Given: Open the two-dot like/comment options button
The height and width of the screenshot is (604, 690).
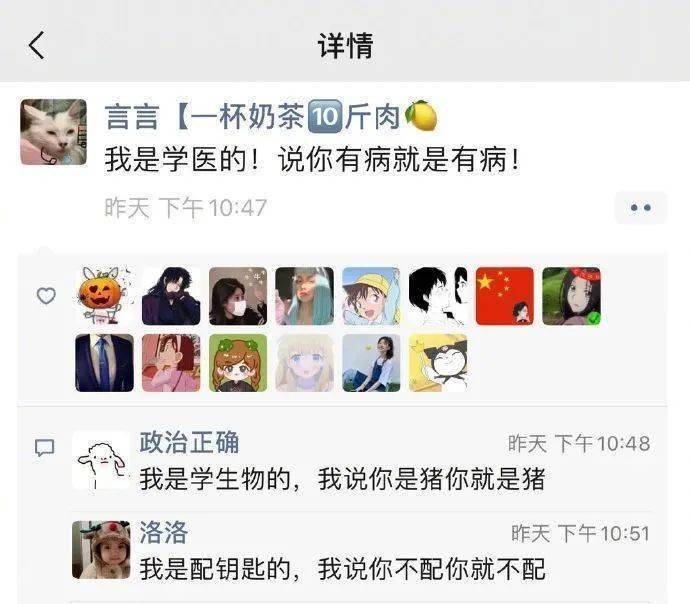Looking at the screenshot, I should [x=640, y=207].
